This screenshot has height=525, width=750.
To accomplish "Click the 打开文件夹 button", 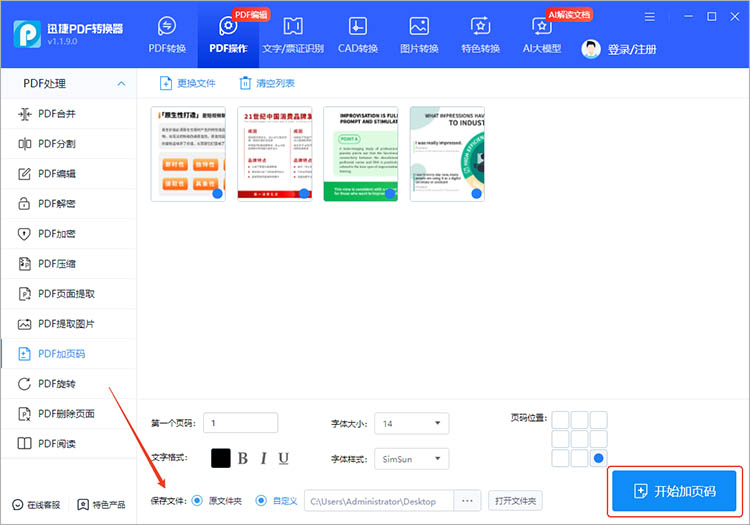I will 515,501.
